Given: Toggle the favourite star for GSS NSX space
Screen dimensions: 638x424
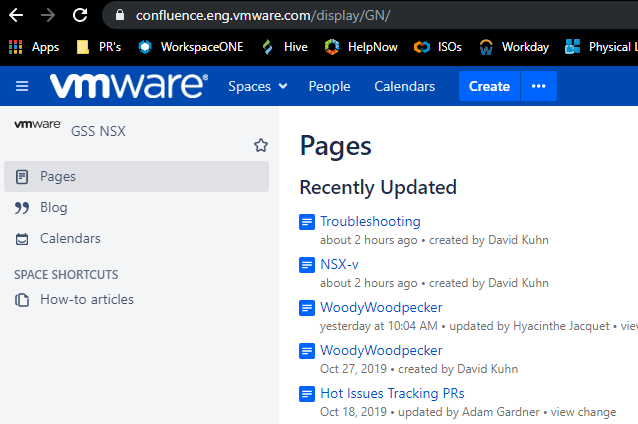Looking at the screenshot, I should click(x=261, y=145).
